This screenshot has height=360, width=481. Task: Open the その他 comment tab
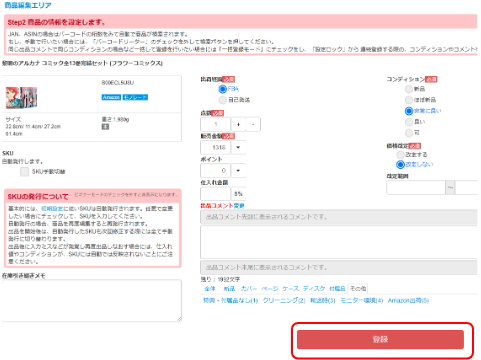(x=358, y=289)
